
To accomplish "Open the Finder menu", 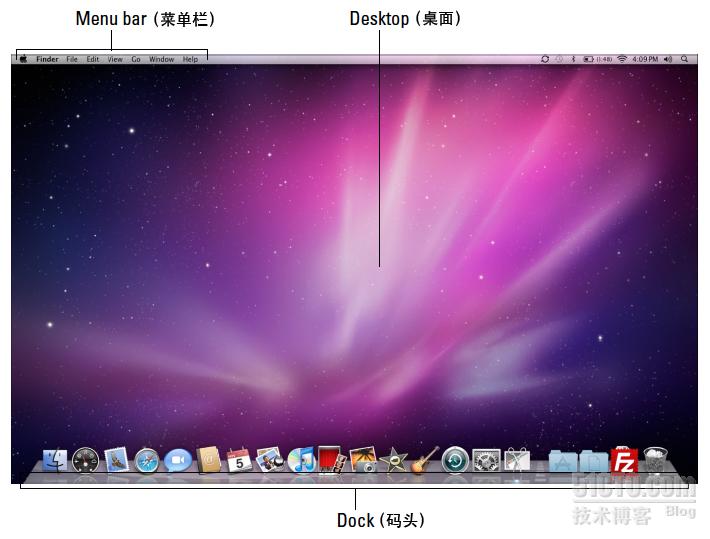I will [48, 59].
